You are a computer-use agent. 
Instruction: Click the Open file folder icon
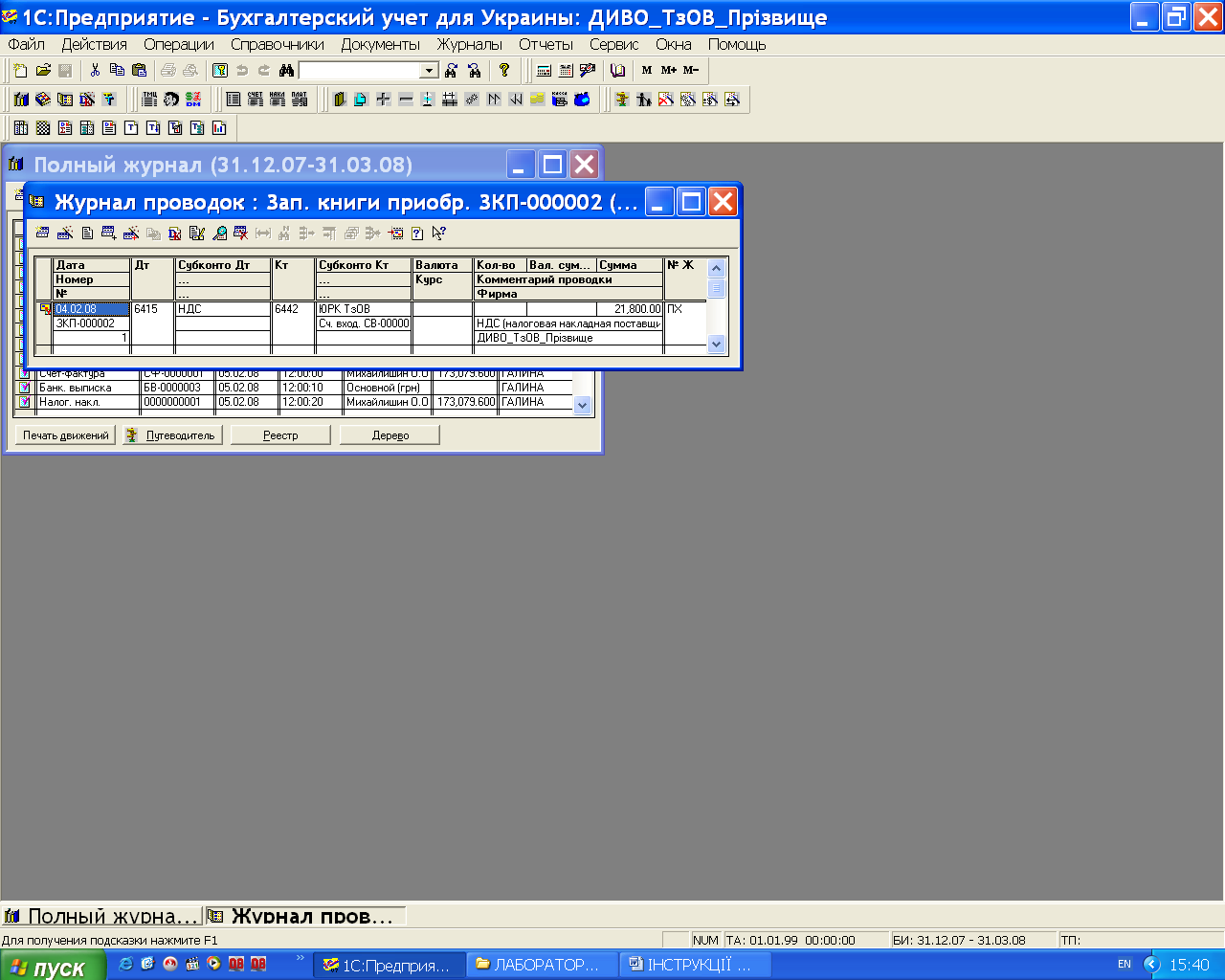point(43,70)
